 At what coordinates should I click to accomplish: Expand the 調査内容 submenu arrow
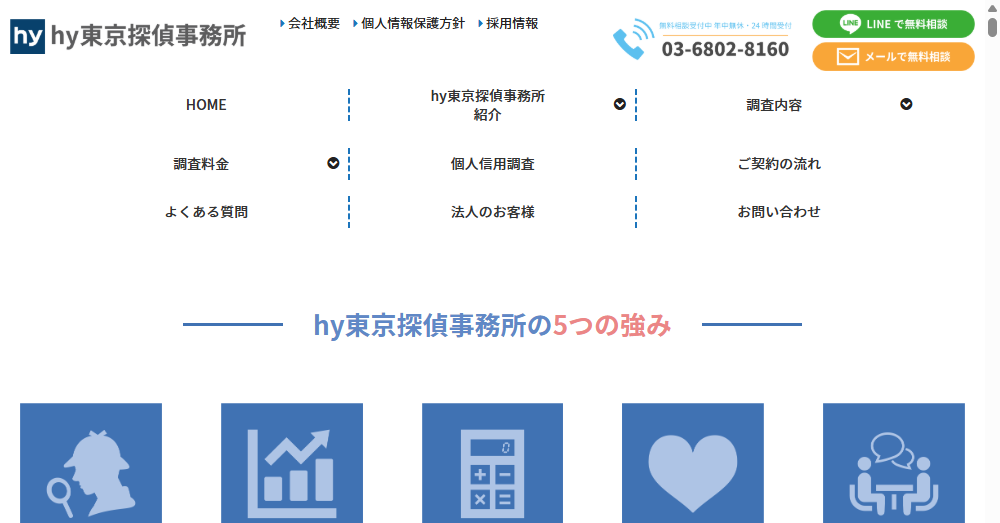point(906,104)
